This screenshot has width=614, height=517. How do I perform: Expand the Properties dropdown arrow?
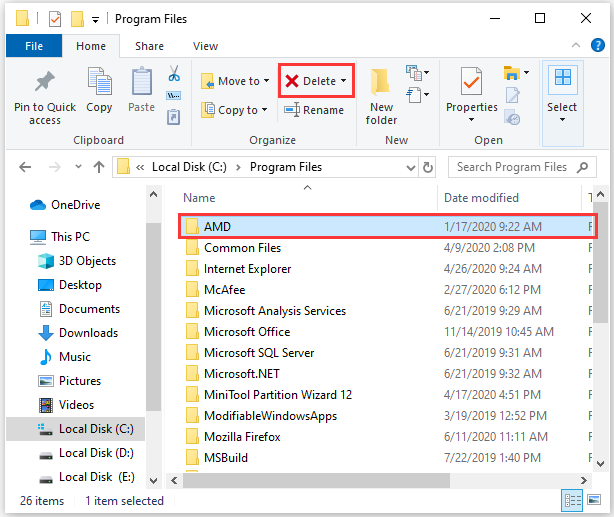click(471, 119)
